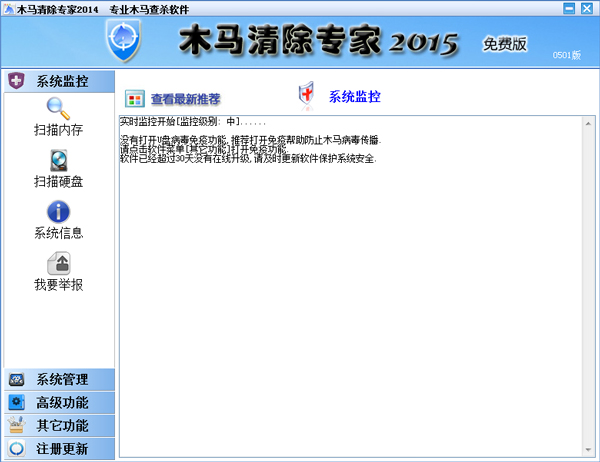Select the 我要举报 label

click(x=59, y=285)
